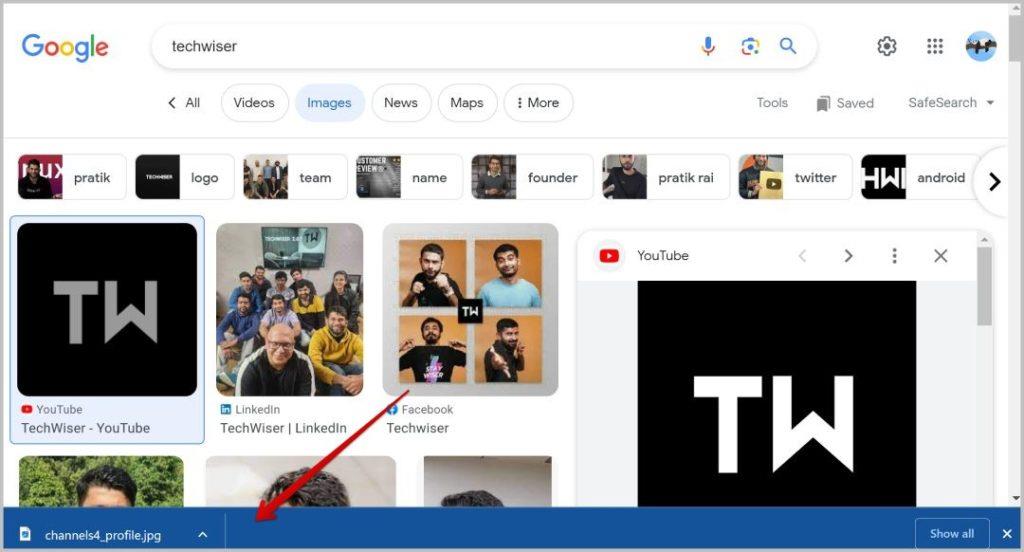This screenshot has height=552, width=1024.
Task: Open the More filters menu
Action: pyautogui.click(x=538, y=103)
